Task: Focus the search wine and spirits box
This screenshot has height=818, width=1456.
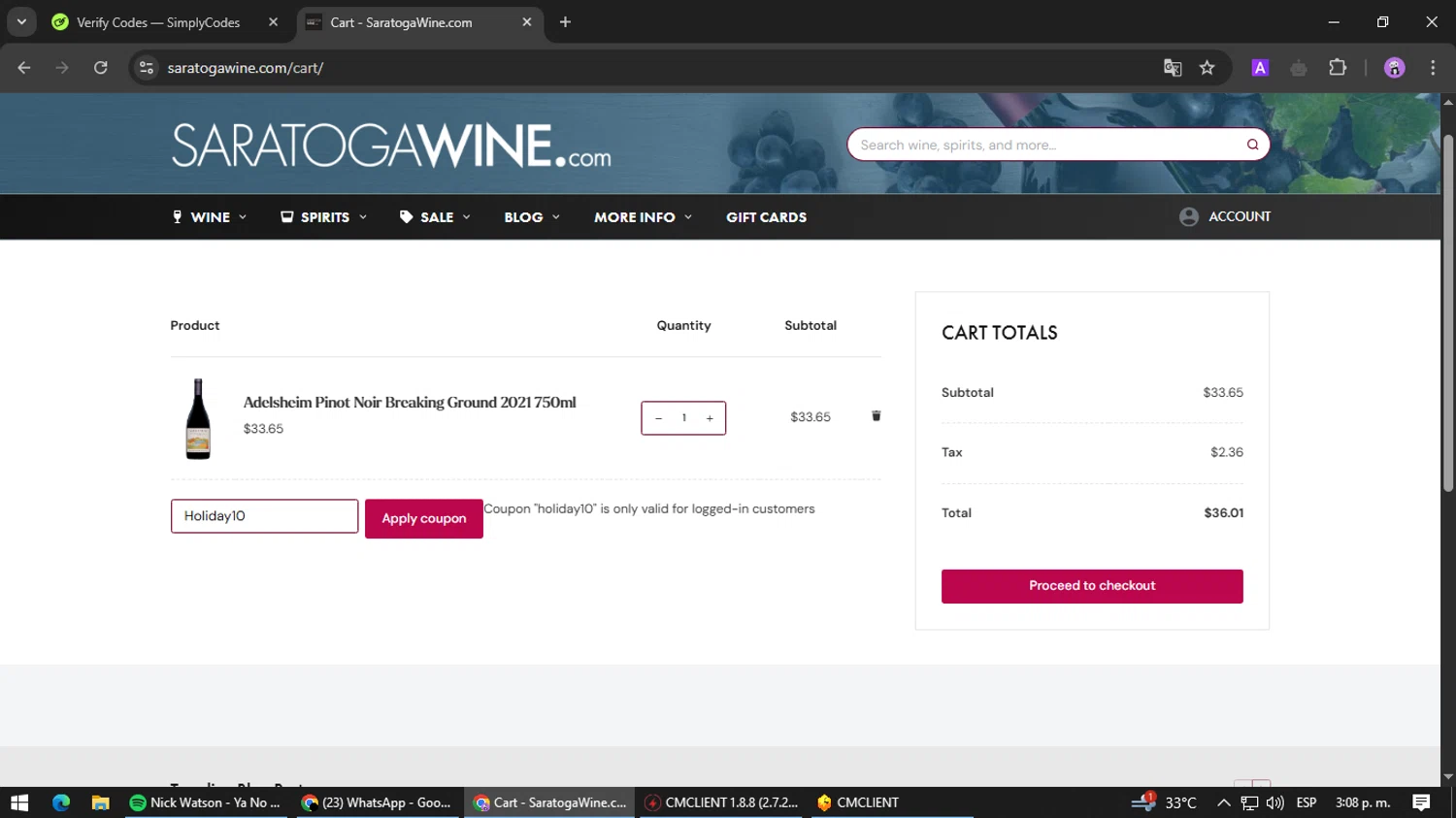Action: tap(1046, 145)
